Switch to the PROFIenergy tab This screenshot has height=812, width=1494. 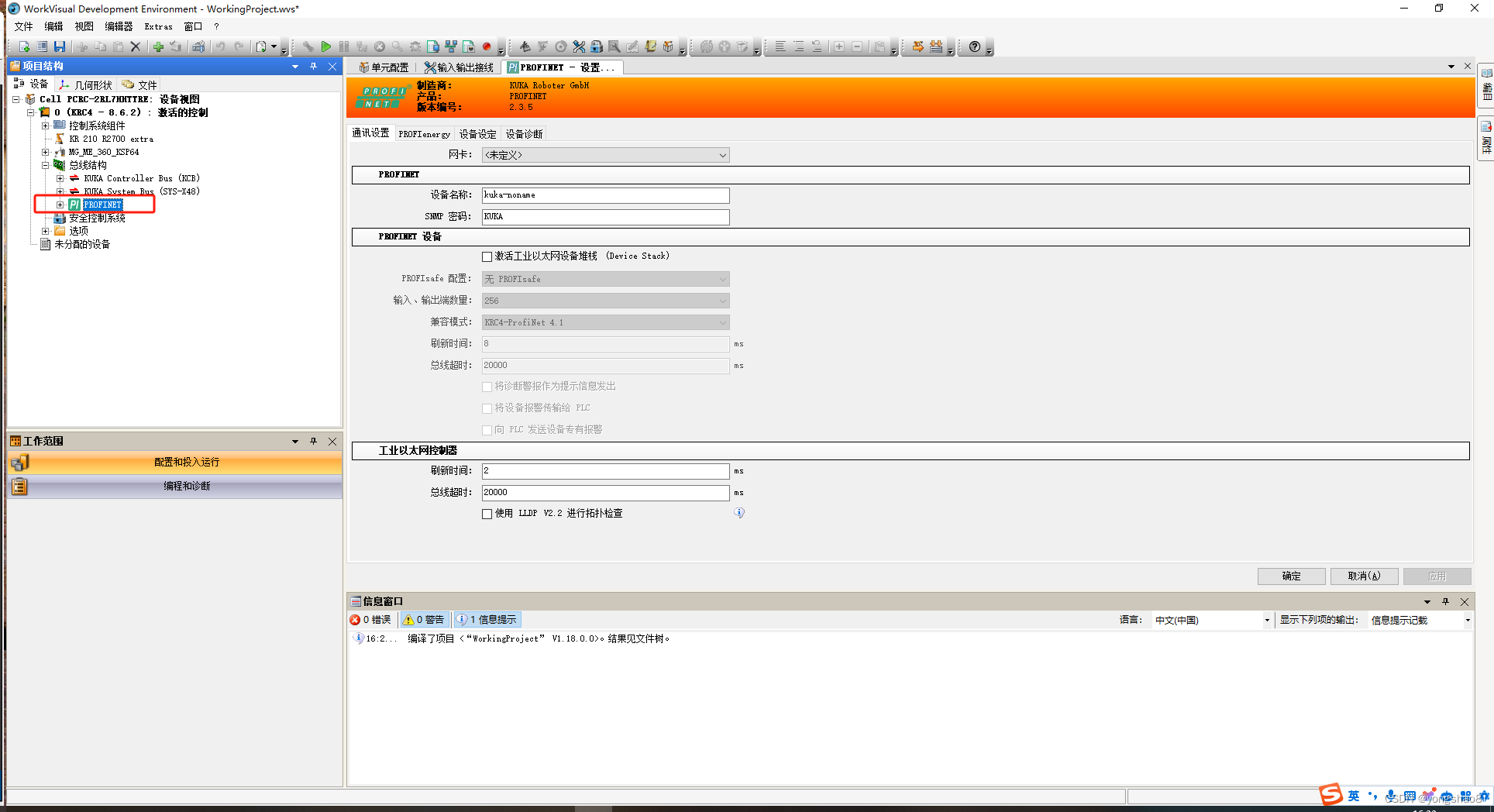point(424,134)
